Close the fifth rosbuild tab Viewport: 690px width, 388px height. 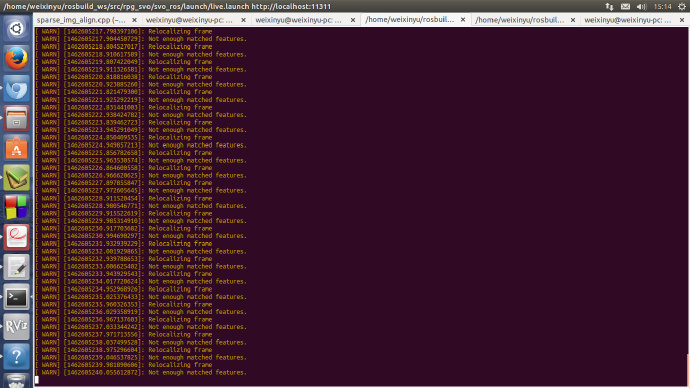pos(573,20)
